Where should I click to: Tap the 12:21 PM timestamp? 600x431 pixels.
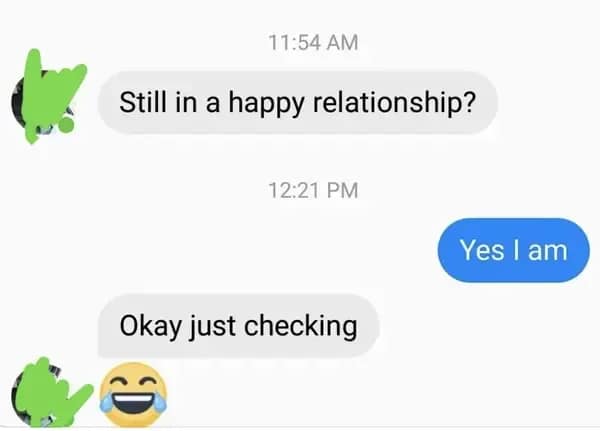click(x=313, y=190)
